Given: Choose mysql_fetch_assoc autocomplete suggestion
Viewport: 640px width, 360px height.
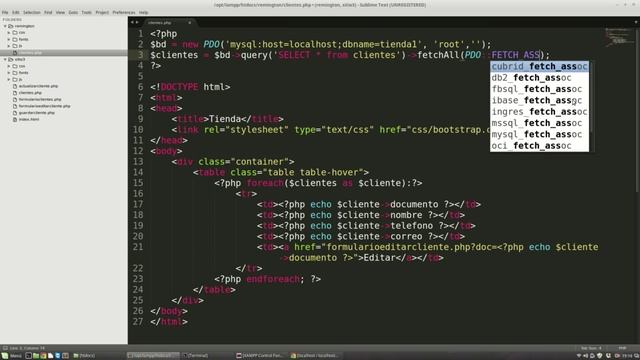Looking at the screenshot, I should (539, 134).
